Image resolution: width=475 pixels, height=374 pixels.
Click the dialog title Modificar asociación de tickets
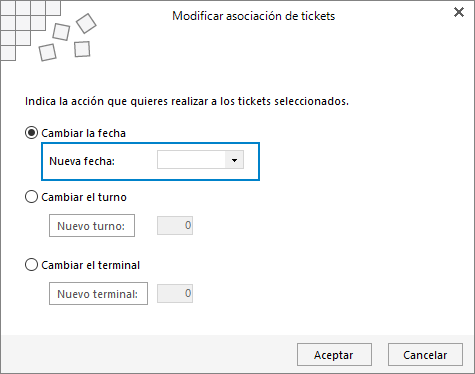click(x=253, y=16)
